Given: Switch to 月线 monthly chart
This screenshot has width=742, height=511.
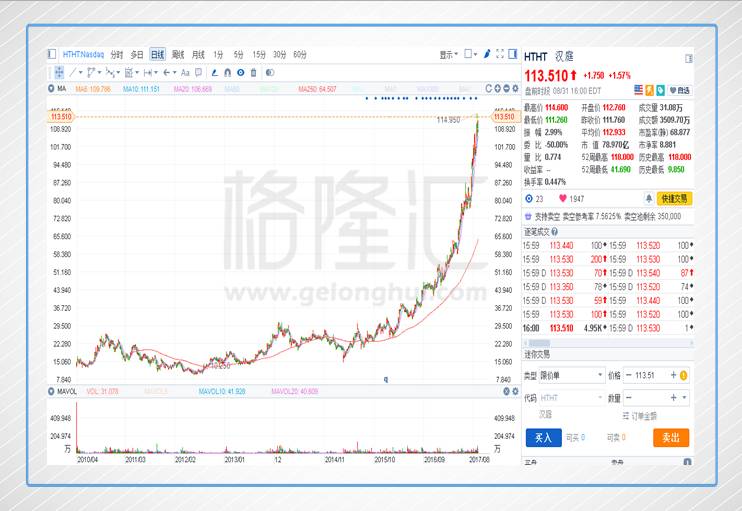Looking at the screenshot, I should click(198, 54).
